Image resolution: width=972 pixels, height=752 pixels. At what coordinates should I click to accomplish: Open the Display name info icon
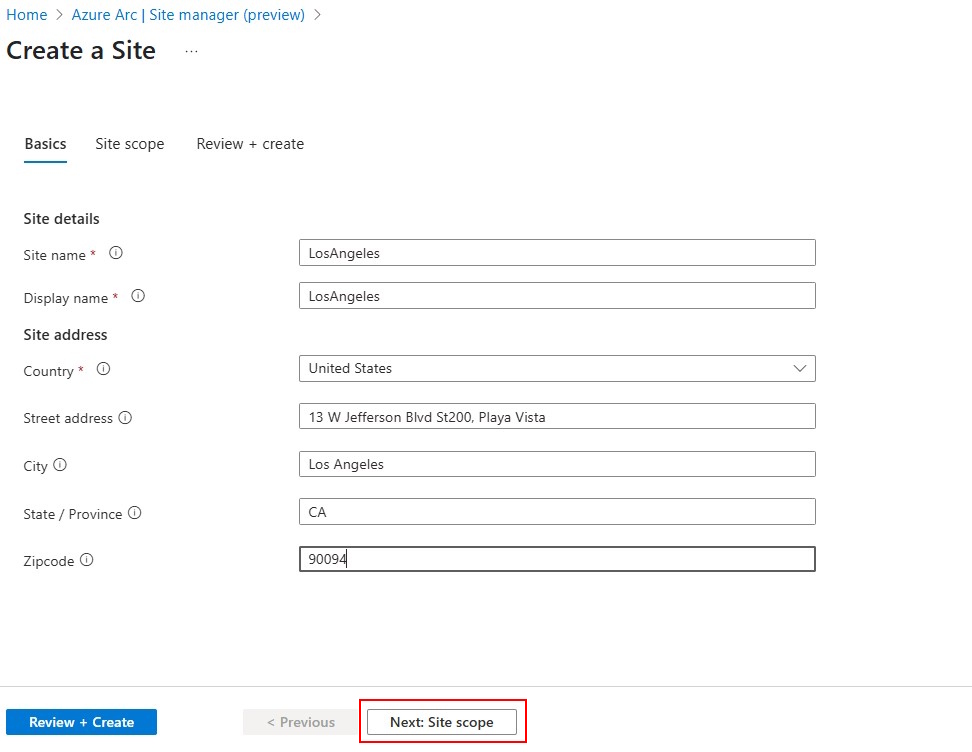point(138,296)
